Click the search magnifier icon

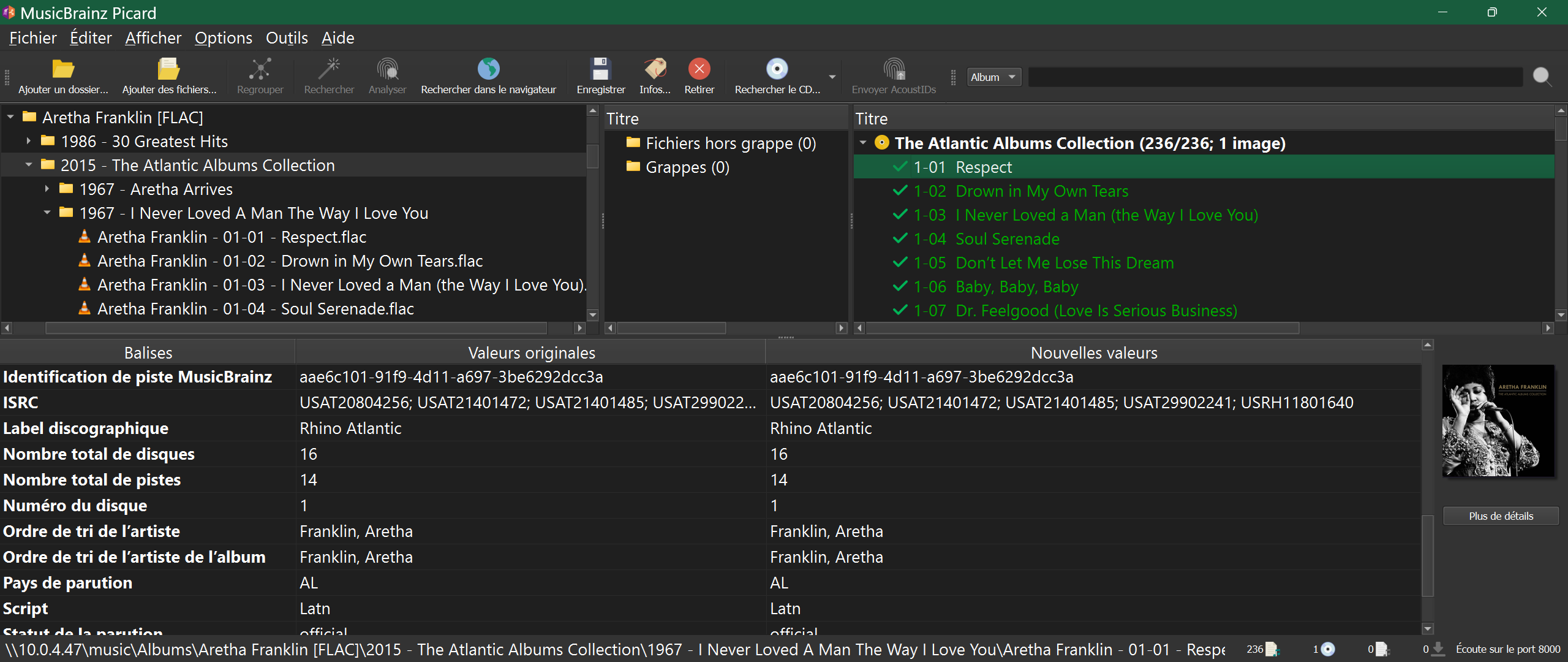click(1542, 77)
